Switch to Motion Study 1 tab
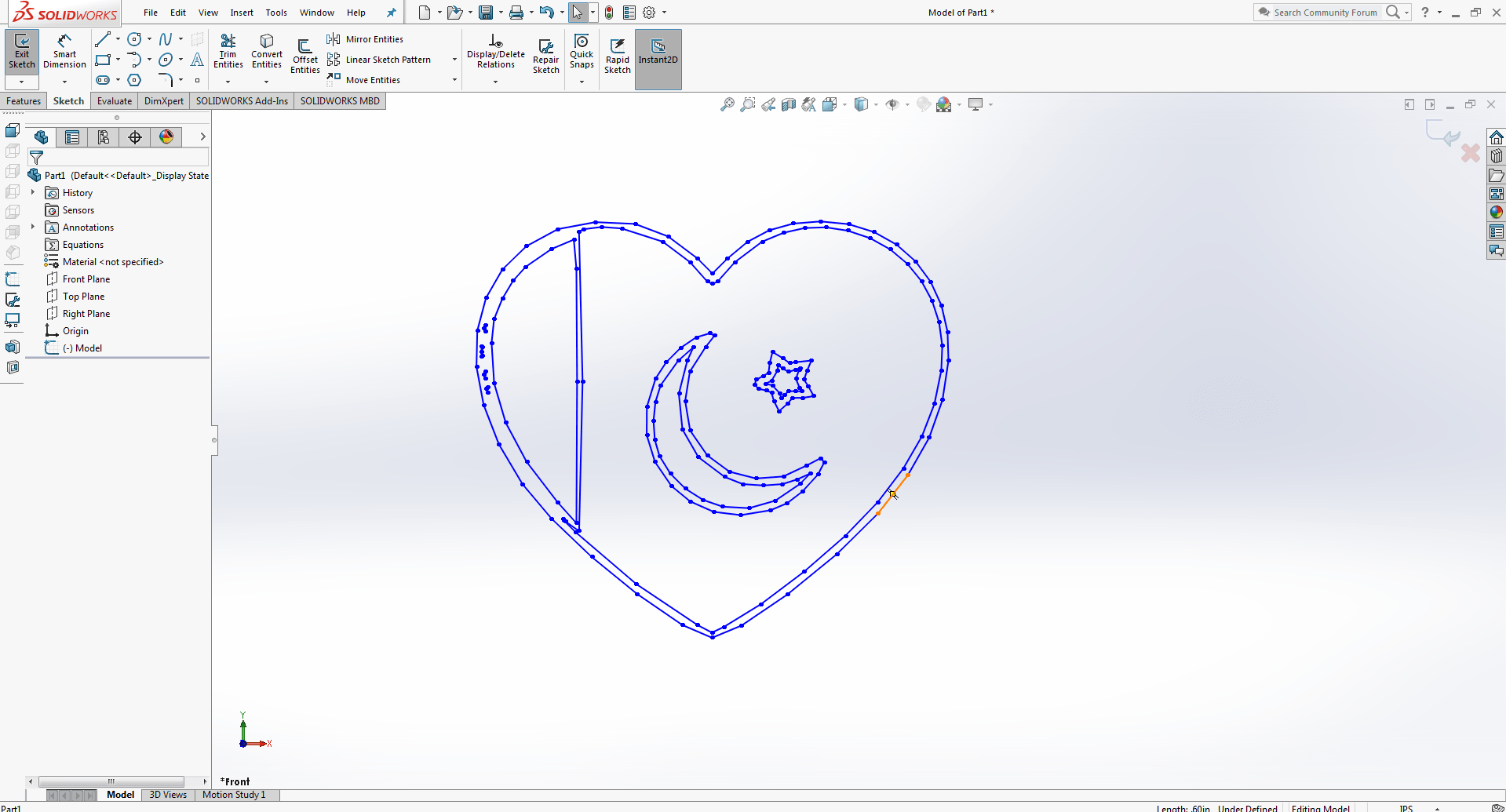Image resolution: width=1506 pixels, height=812 pixels. point(234,795)
